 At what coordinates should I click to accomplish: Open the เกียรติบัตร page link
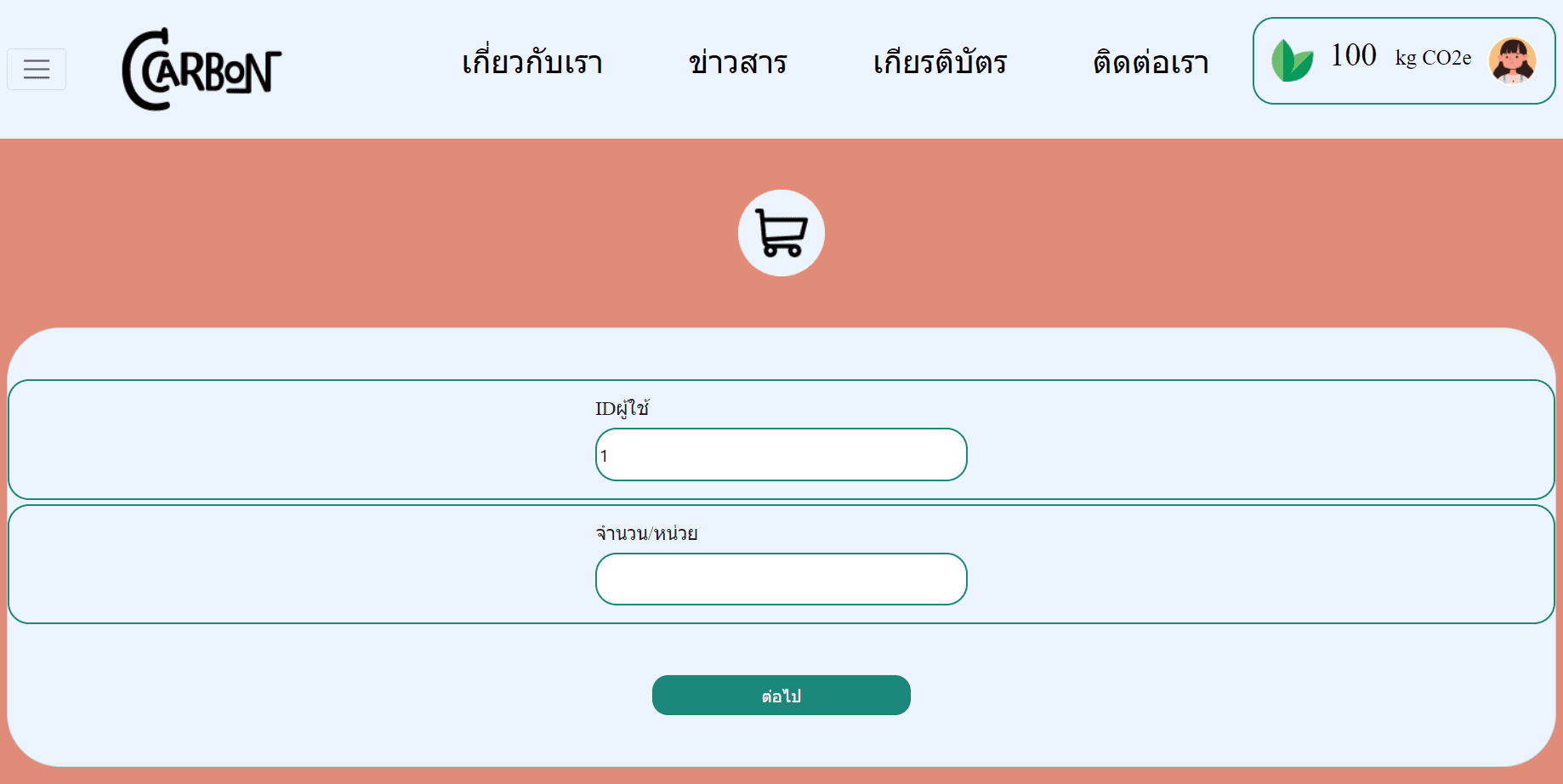pos(941,62)
